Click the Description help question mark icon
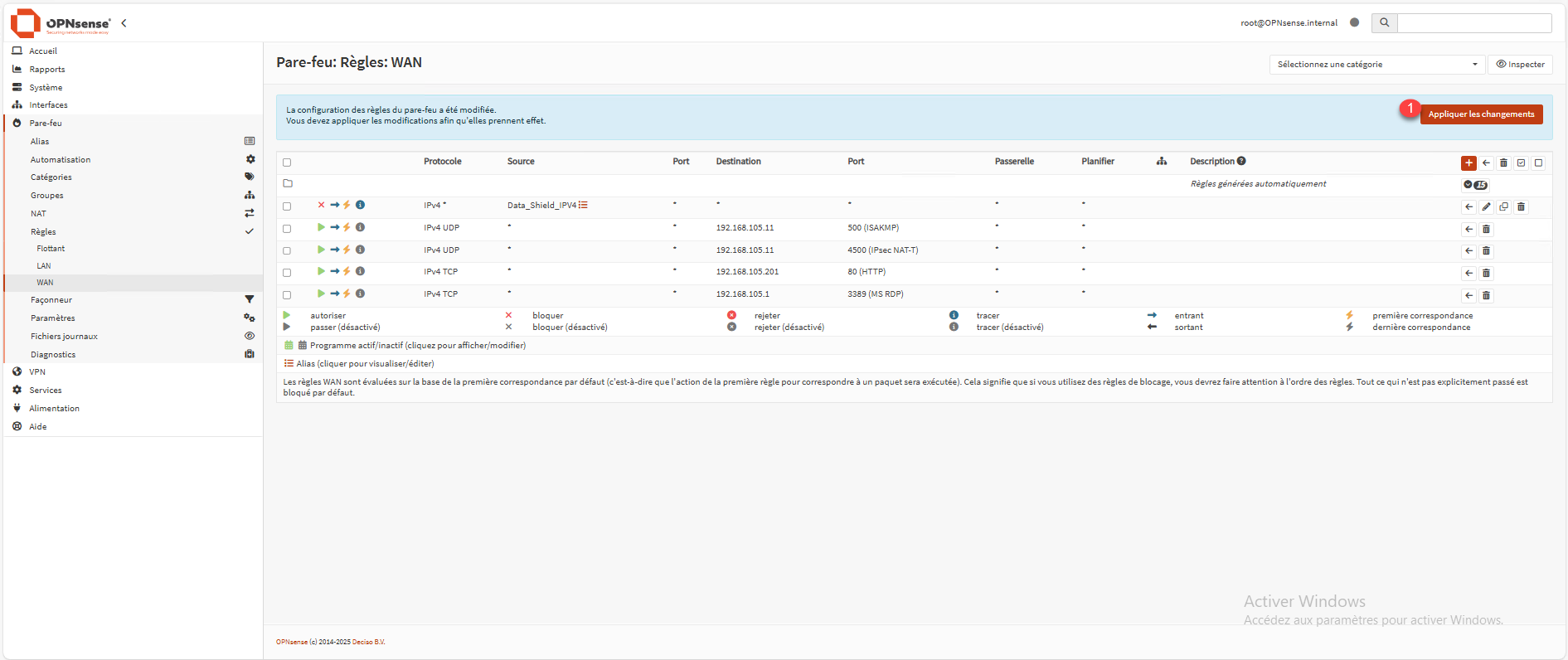Screen dimensions: 1568x660 pos(1241,161)
